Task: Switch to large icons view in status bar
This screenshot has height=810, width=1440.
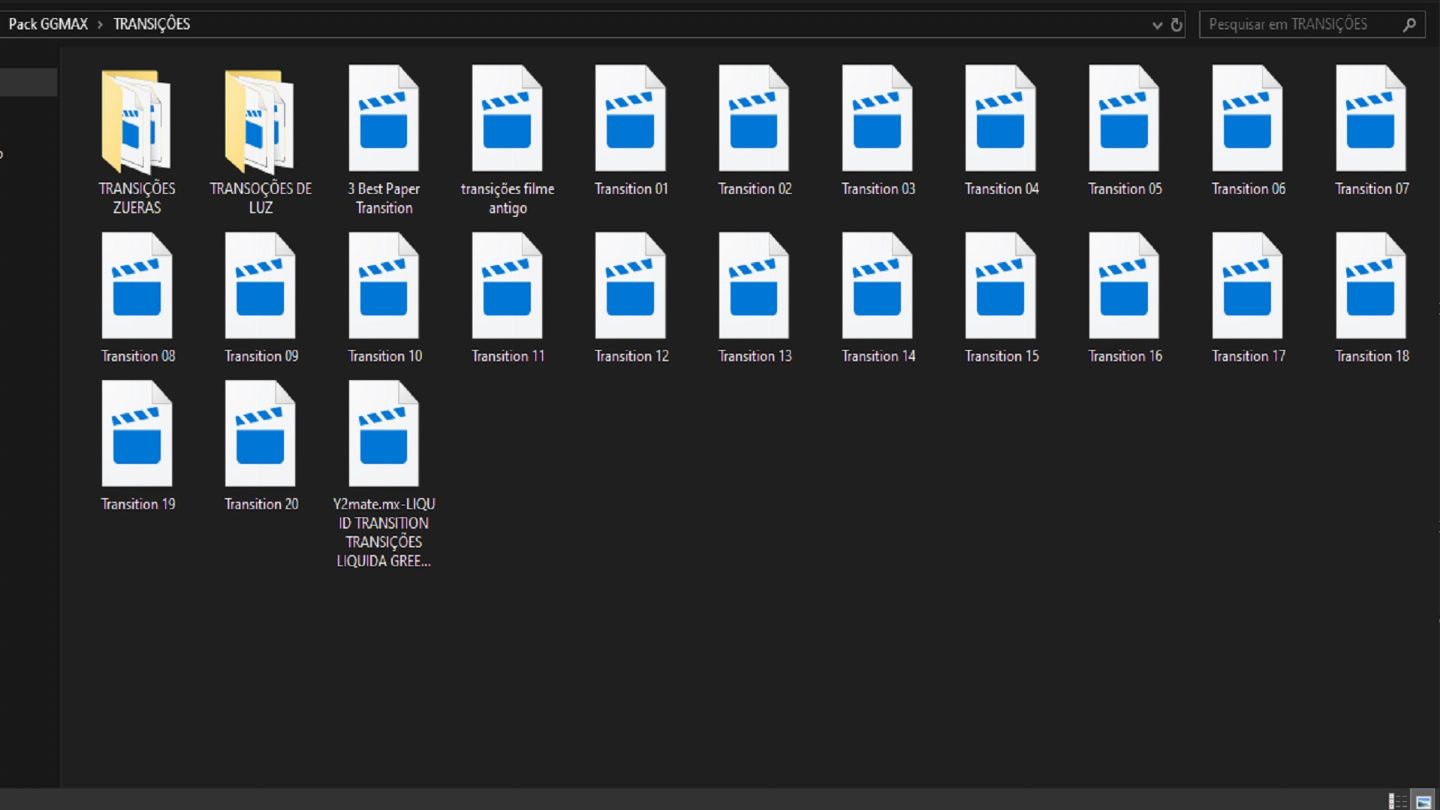Action: [x=1423, y=801]
